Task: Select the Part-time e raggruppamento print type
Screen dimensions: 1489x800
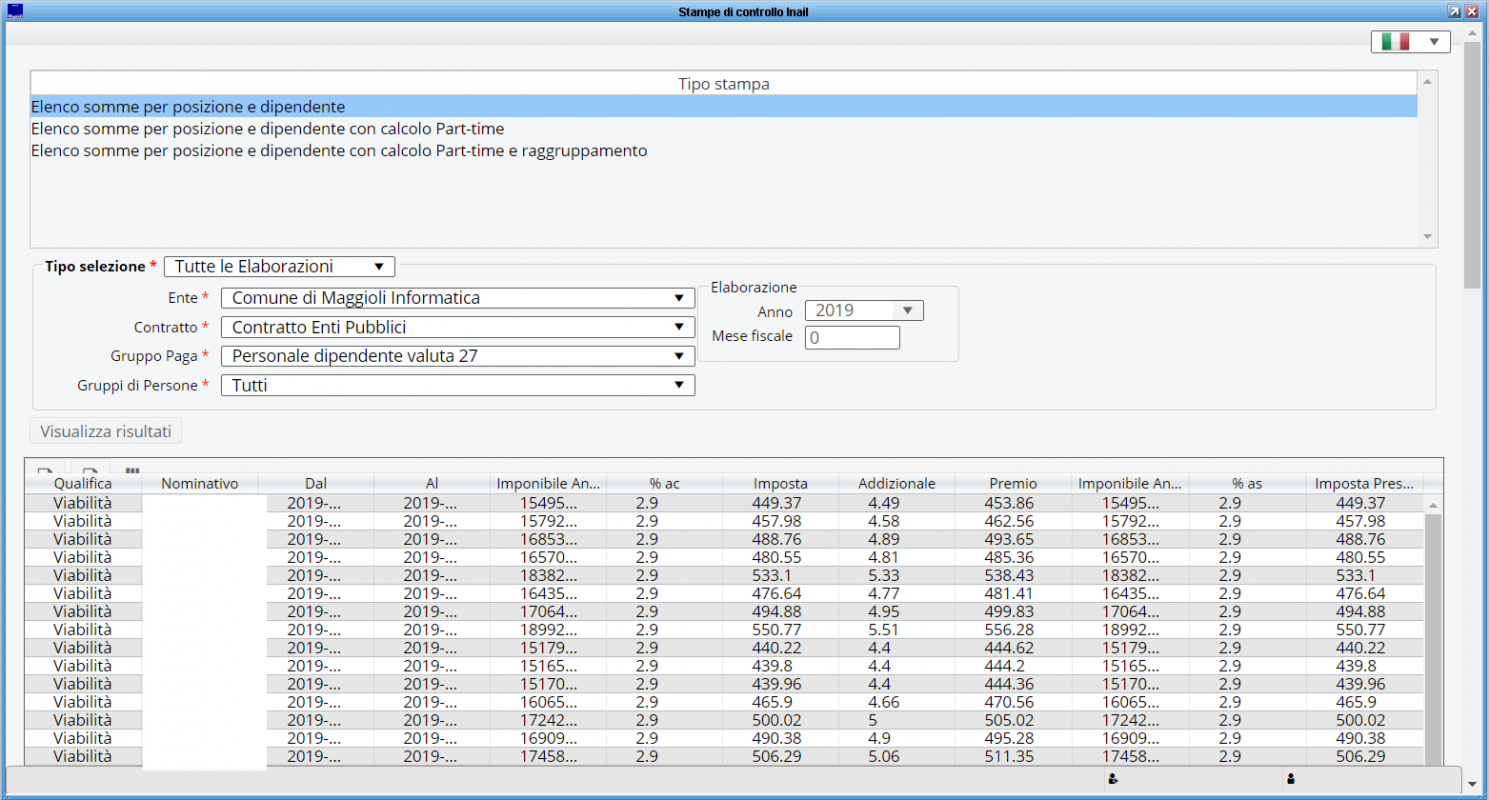Action: coord(339,151)
